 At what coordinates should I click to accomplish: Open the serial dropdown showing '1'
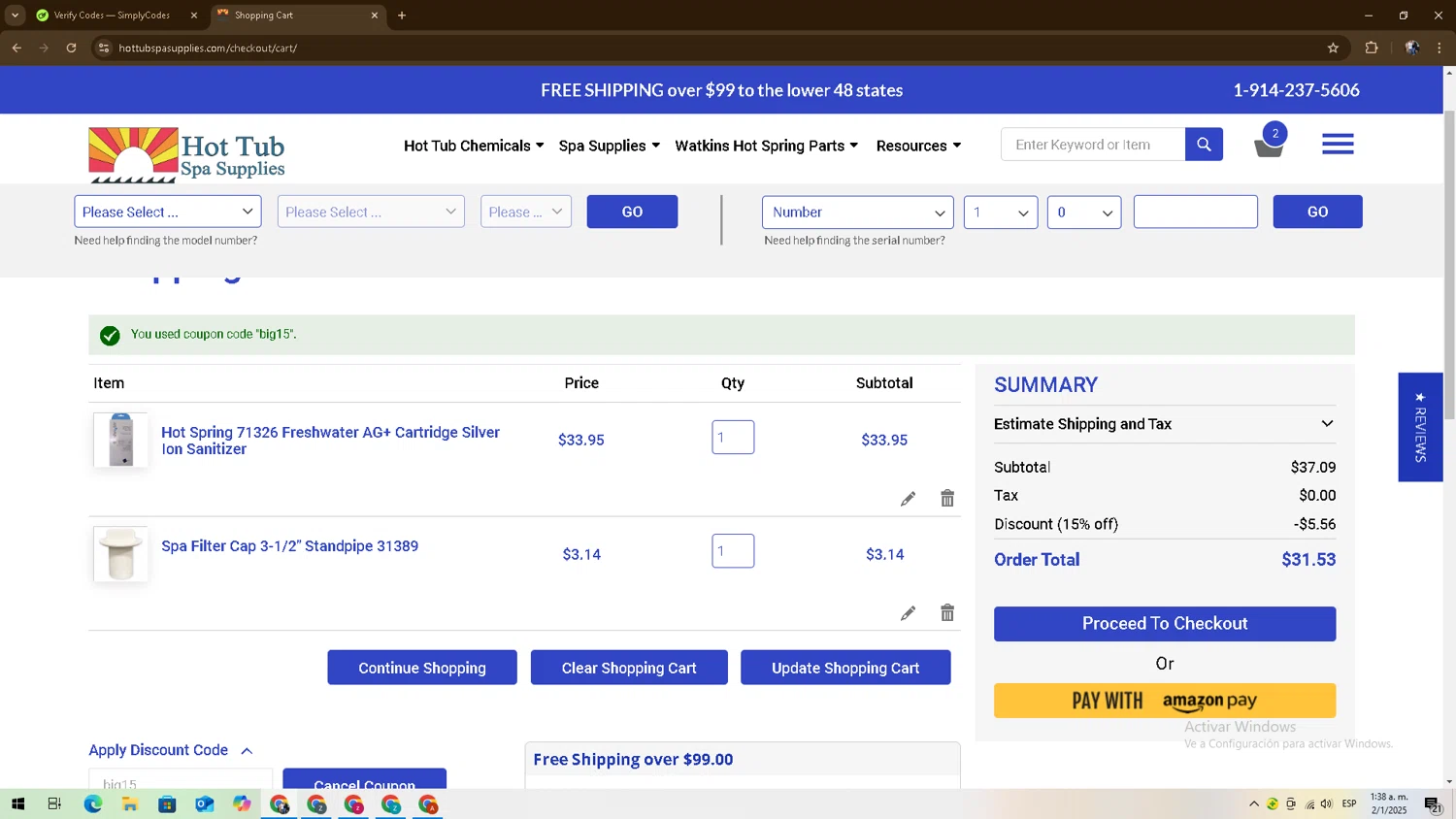[x=1001, y=212]
